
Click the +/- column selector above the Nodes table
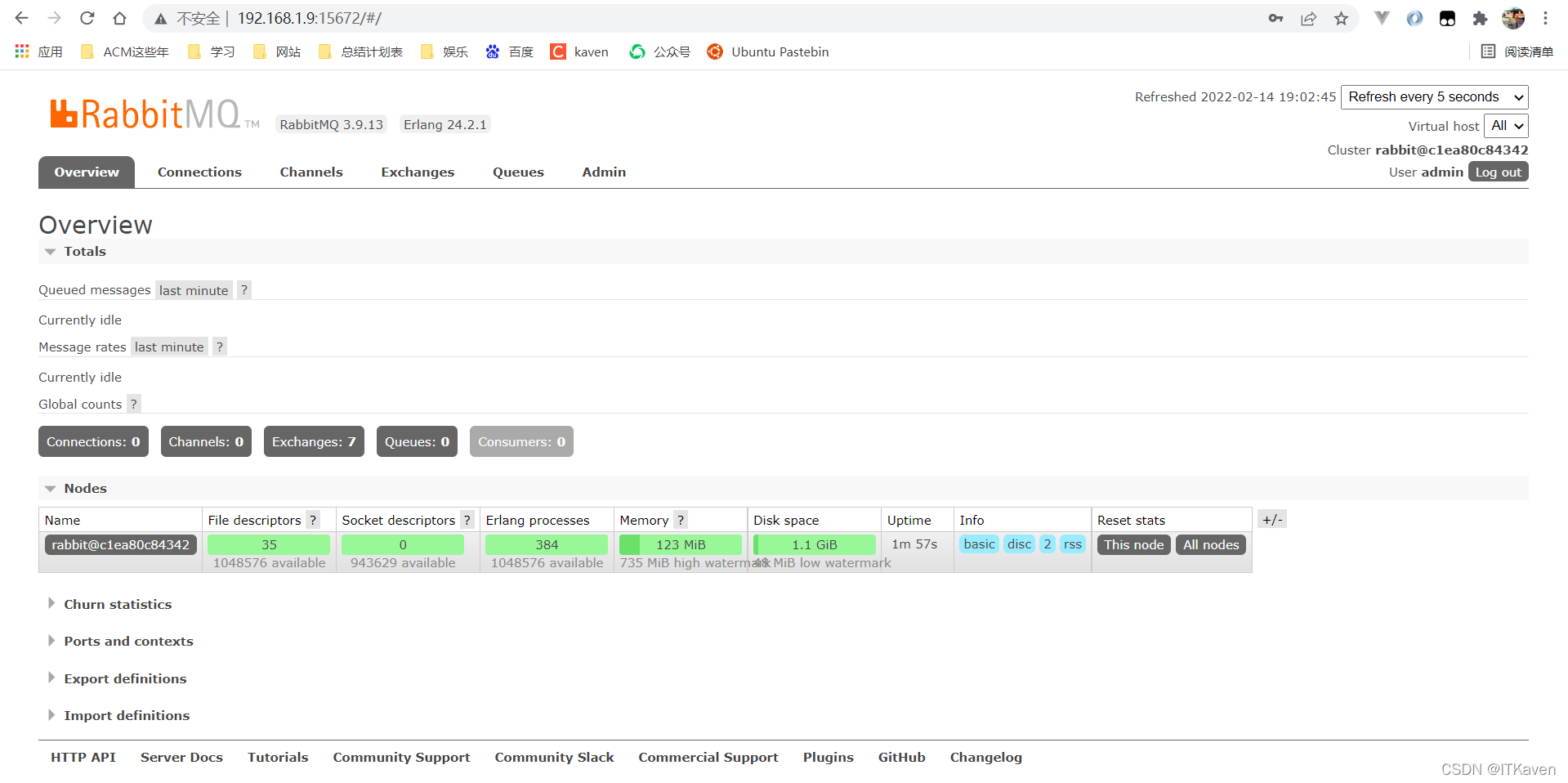point(1271,519)
